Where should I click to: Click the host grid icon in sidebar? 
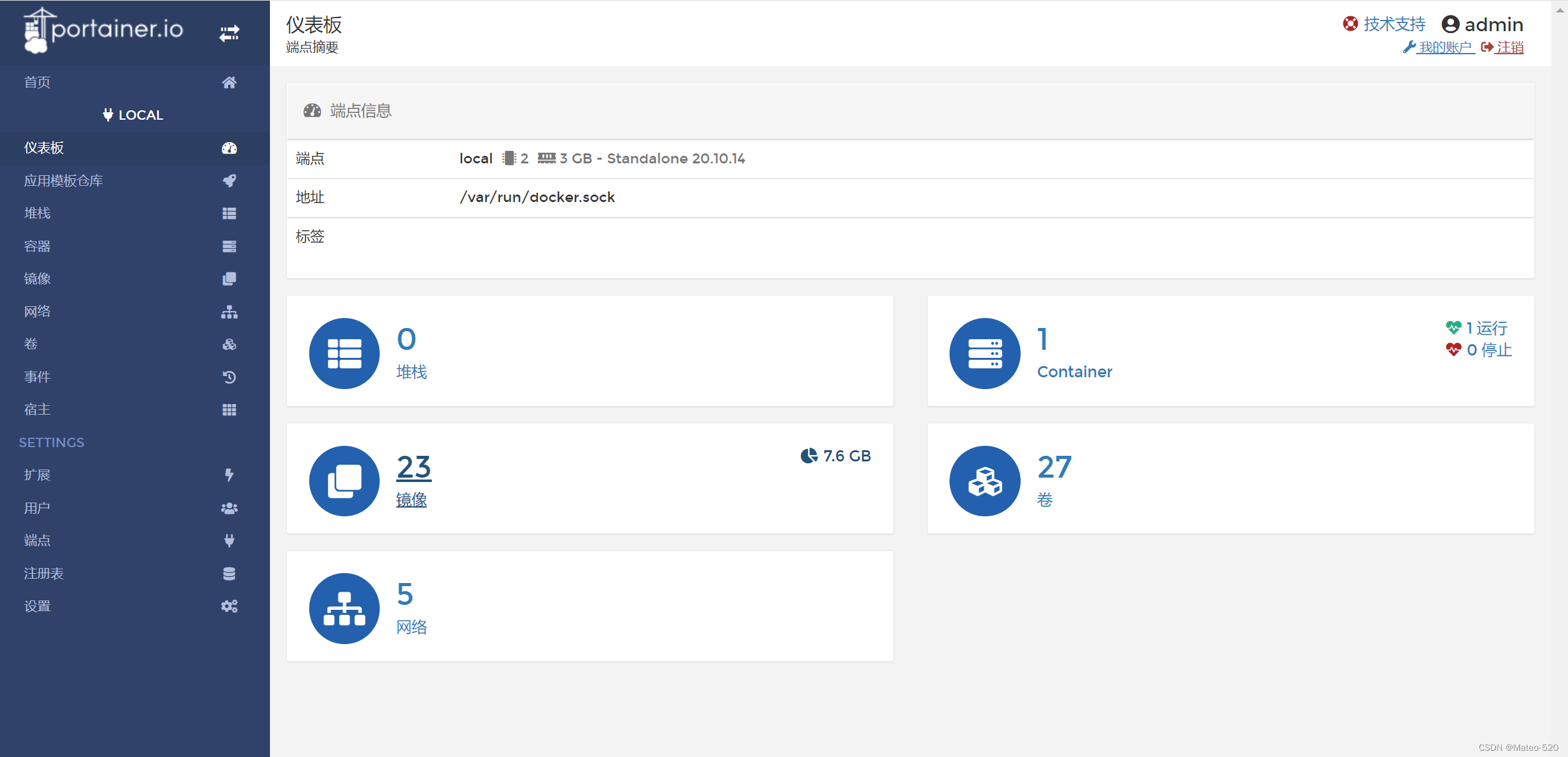pos(229,410)
